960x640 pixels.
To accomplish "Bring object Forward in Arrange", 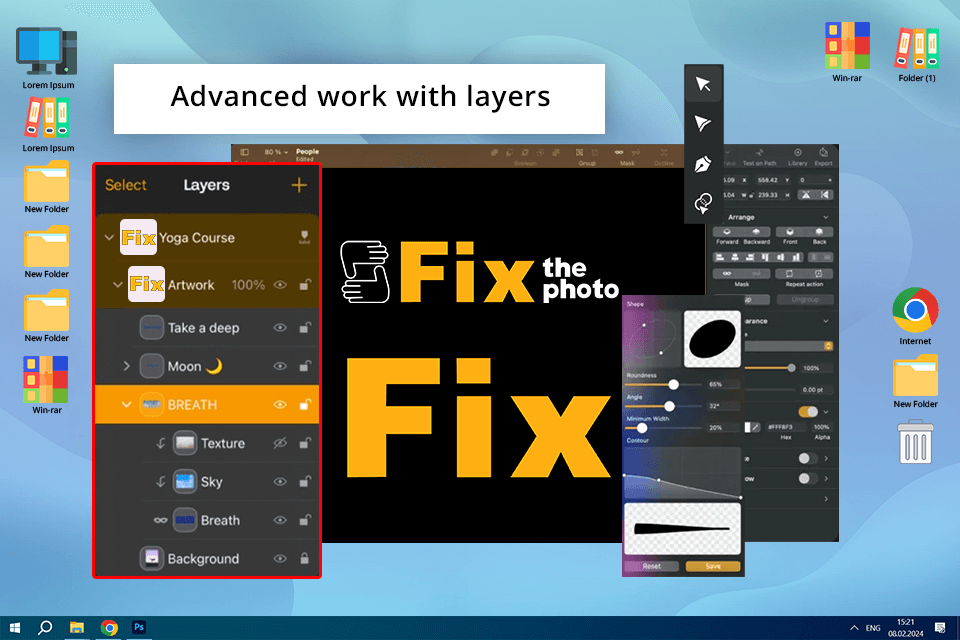I will tap(727, 232).
